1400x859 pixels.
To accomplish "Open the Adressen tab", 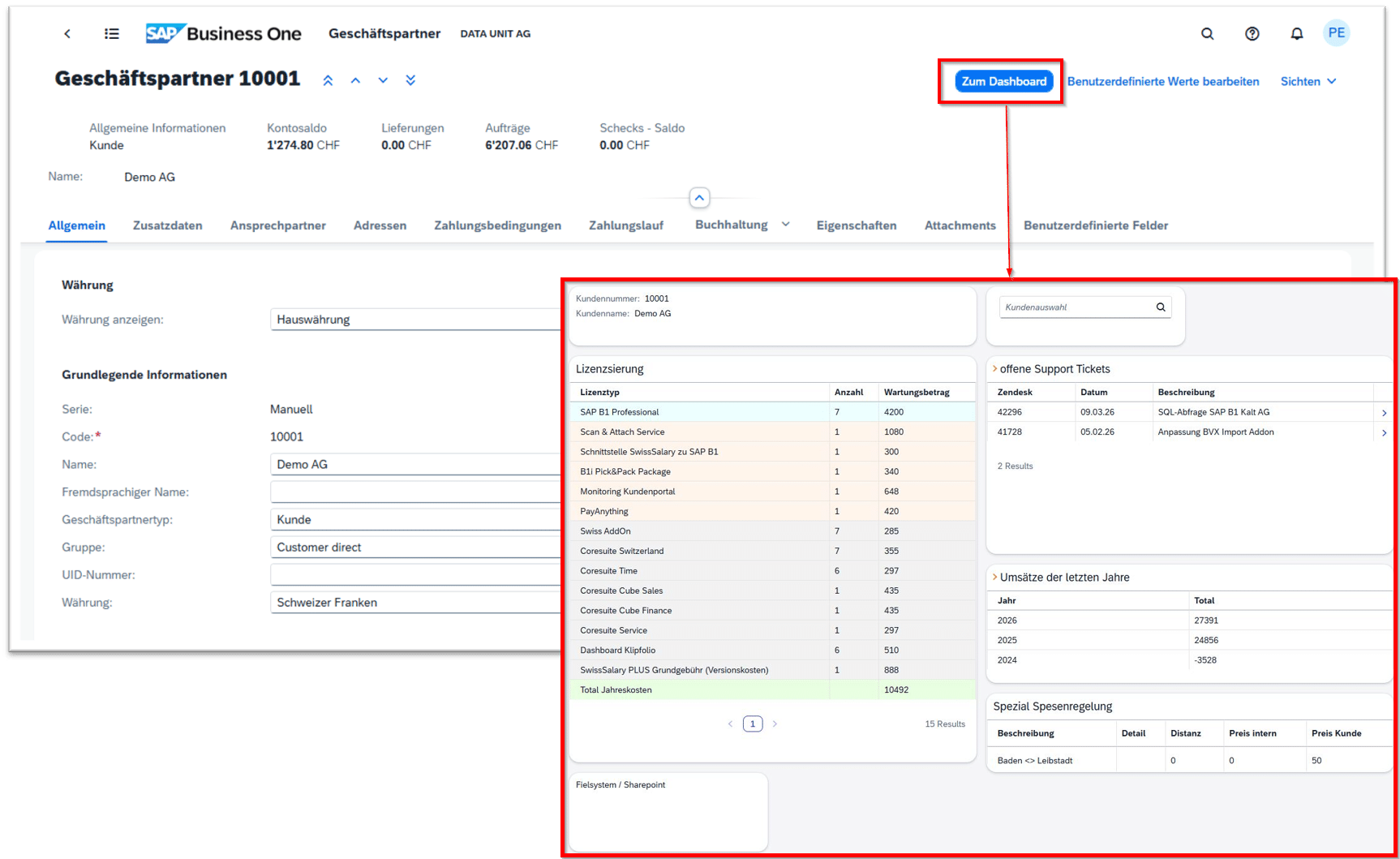I will click(380, 225).
